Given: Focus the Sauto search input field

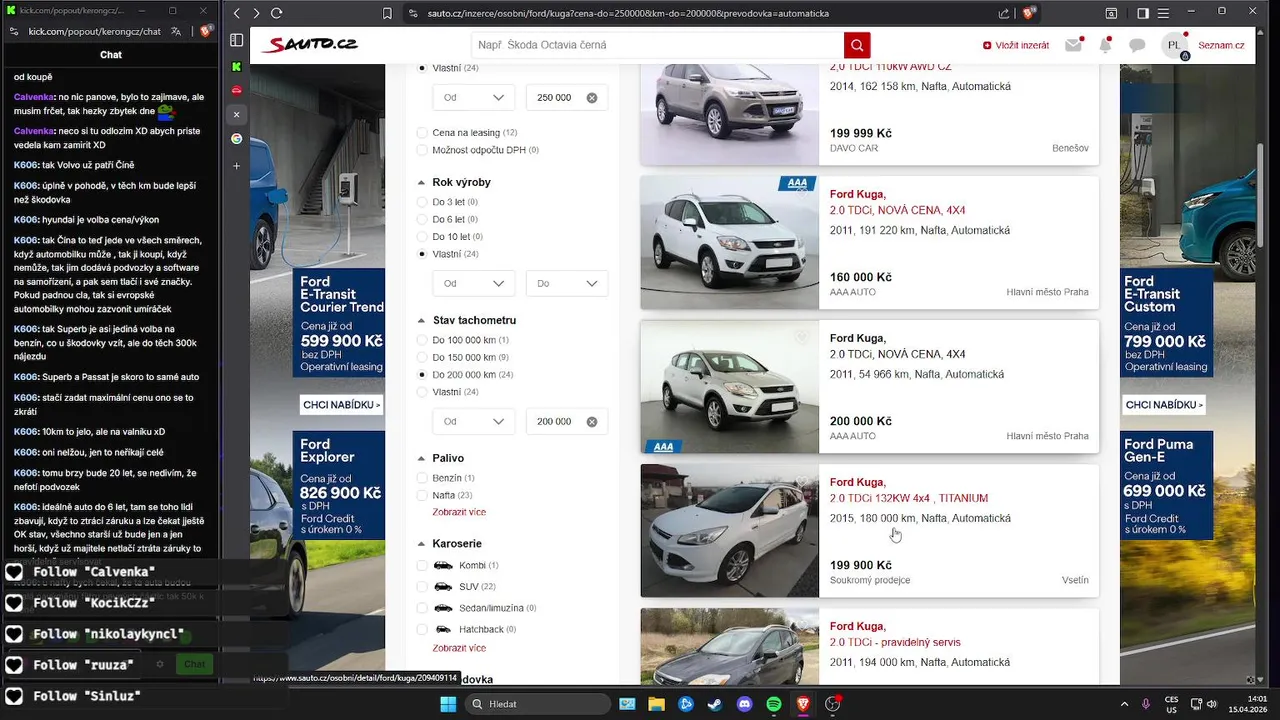Looking at the screenshot, I should 658,45.
